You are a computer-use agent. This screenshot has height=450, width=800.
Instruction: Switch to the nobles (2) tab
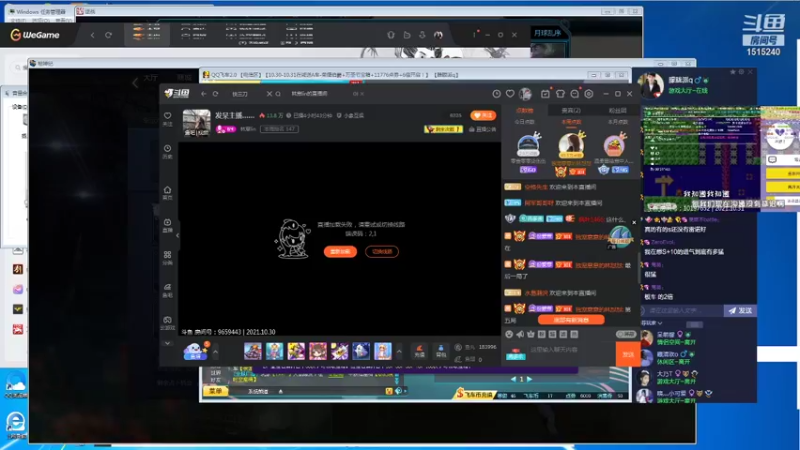pyautogui.click(x=571, y=110)
